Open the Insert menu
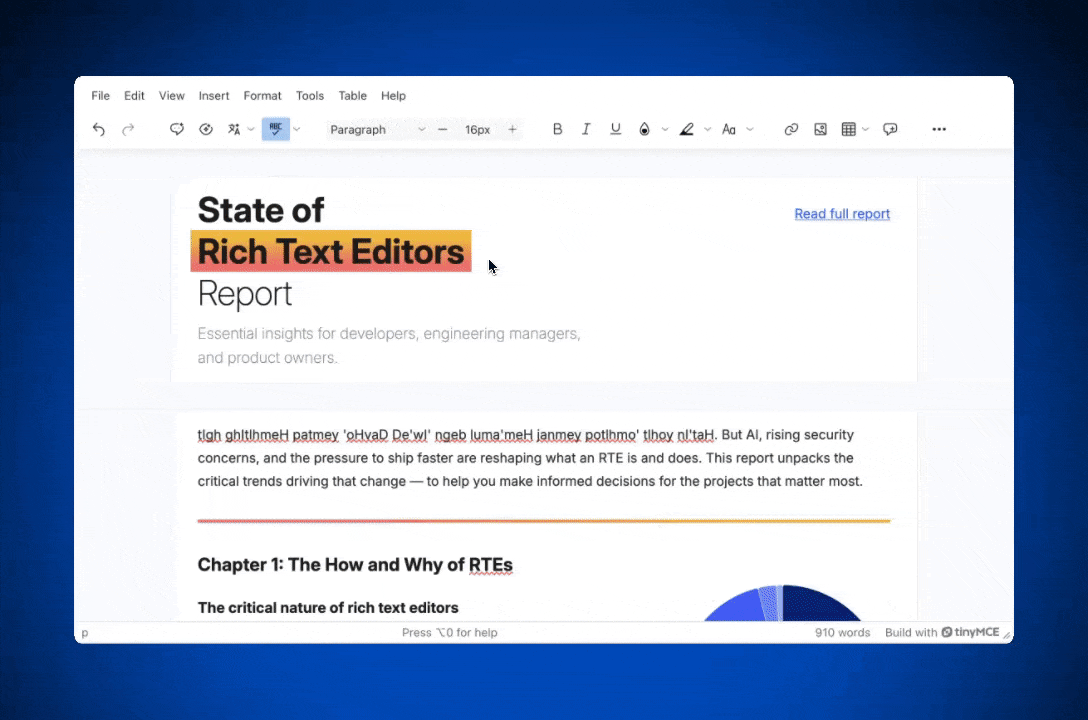This screenshot has height=720, width=1088. click(x=214, y=96)
